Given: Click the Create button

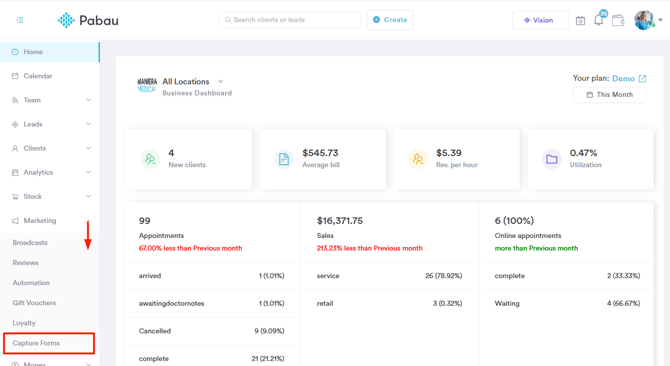Looking at the screenshot, I should click(390, 20).
